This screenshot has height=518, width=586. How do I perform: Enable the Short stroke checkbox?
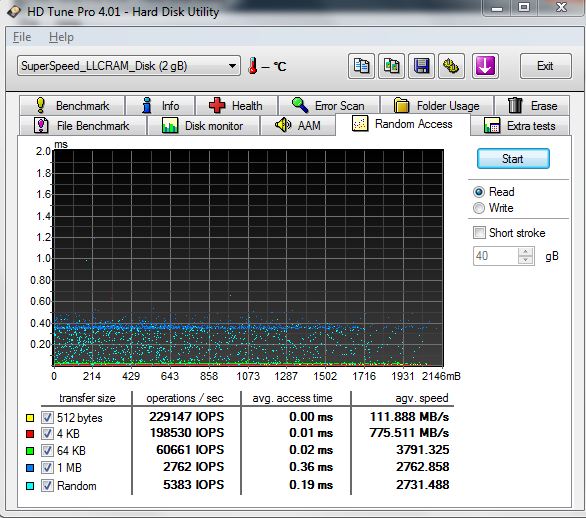(x=479, y=232)
